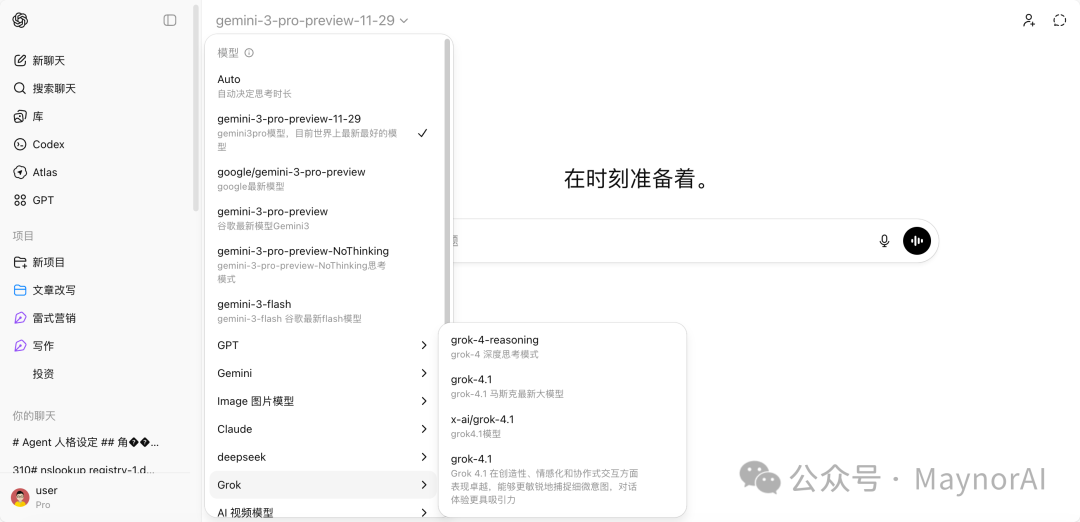
Task: Expand the Grok submenu
Action: coord(322,485)
